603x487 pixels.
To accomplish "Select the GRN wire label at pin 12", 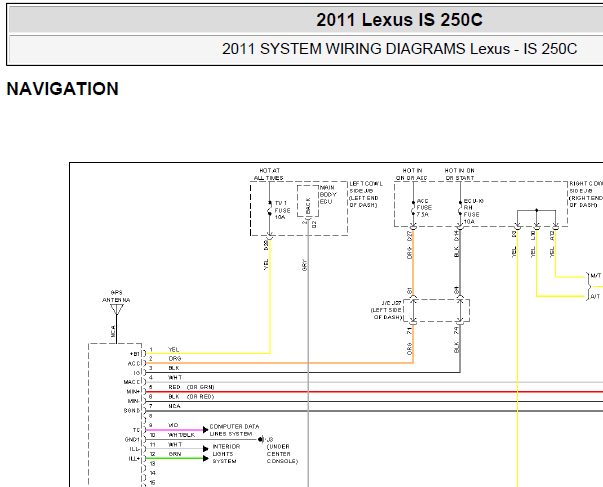I will click(x=175, y=454).
